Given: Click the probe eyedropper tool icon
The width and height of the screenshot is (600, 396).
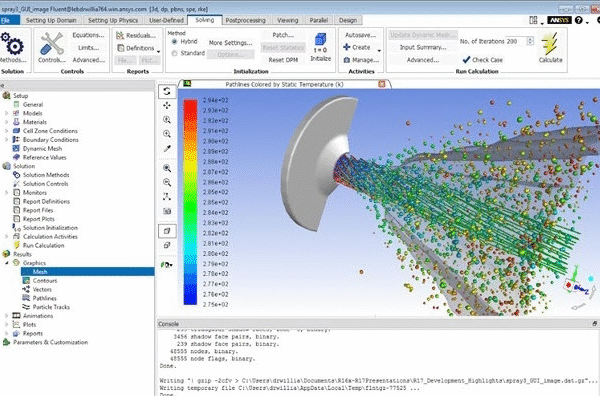Looking at the screenshot, I should pos(167,148).
